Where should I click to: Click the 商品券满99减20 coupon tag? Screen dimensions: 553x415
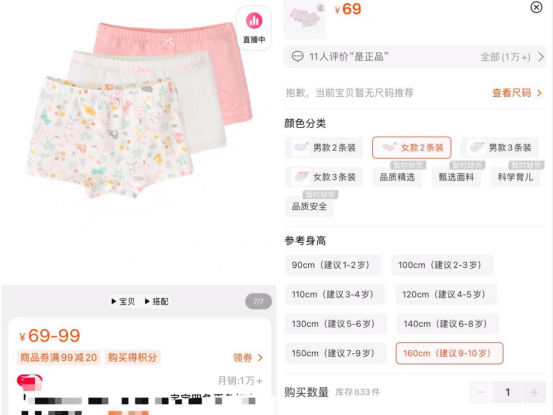click(59, 358)
